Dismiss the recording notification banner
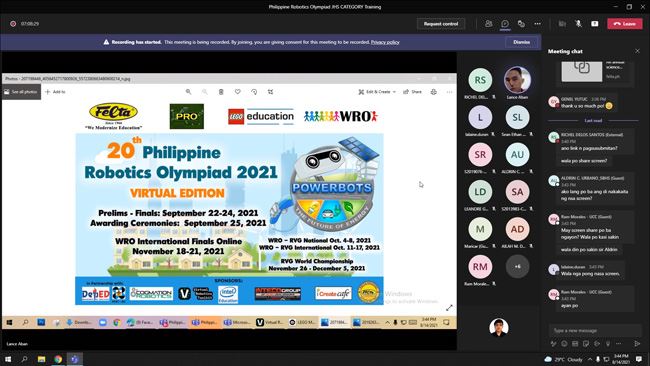 point(521,42)
